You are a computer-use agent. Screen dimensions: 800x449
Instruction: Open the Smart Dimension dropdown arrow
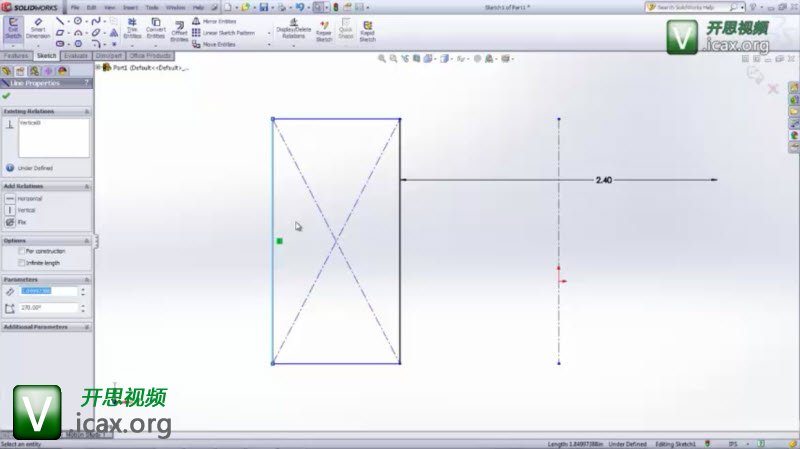pyautogui.click(x=38, y=45)
